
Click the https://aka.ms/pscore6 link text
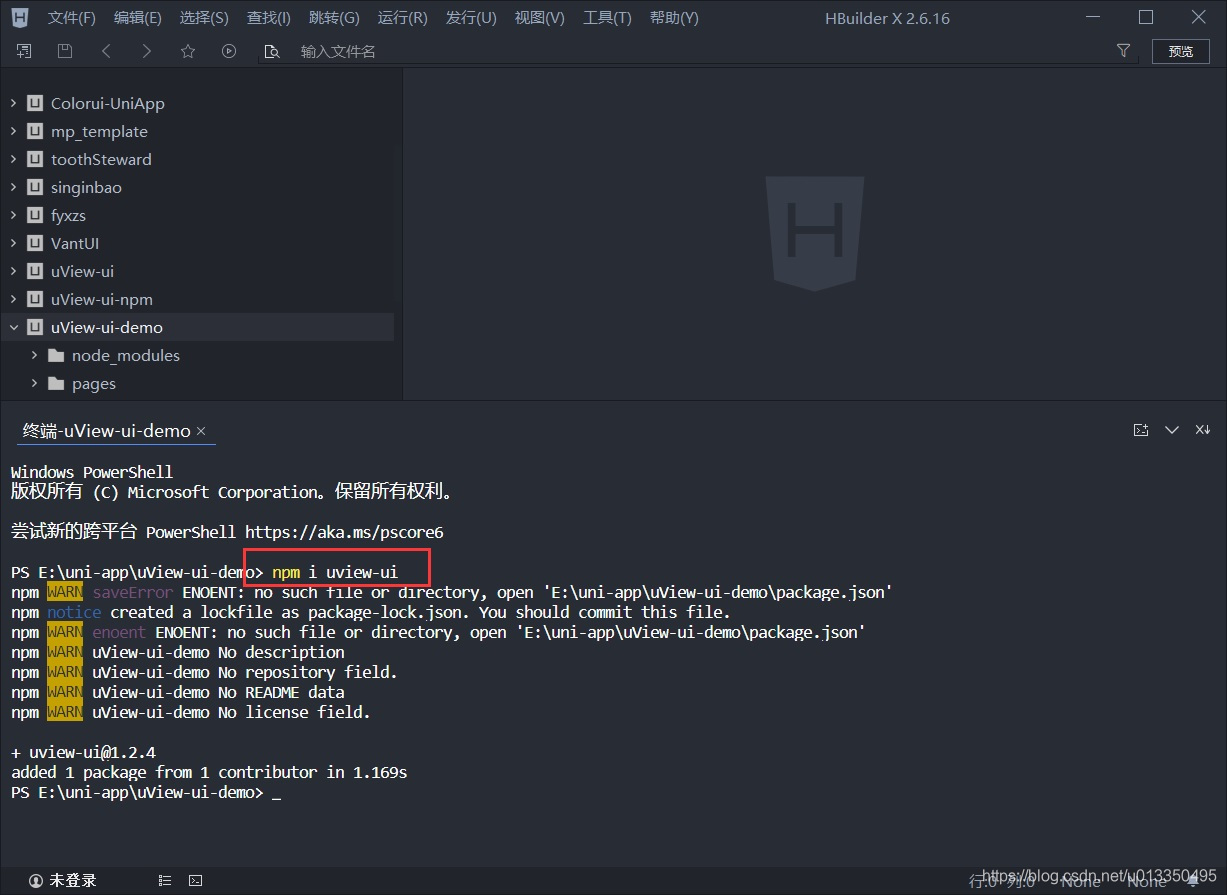(344, 532)
